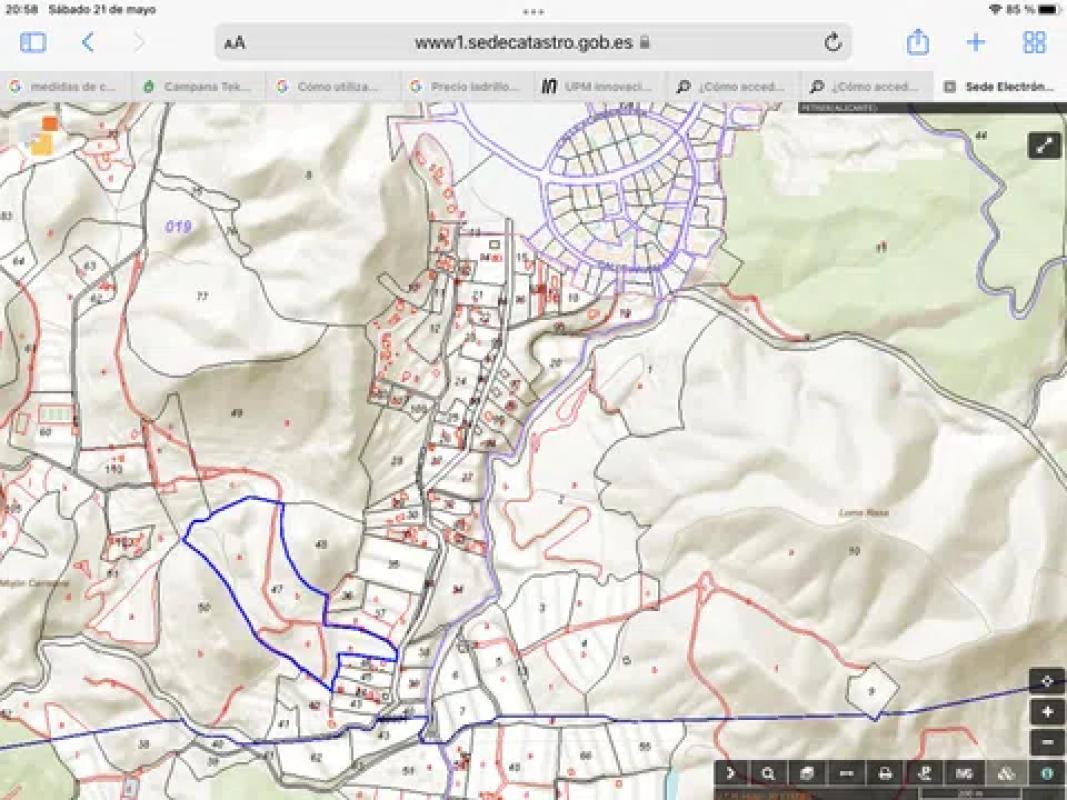The image size is (1067, 800).
Task: Center map with the locate crosshair button
Action: point(1047,681)
